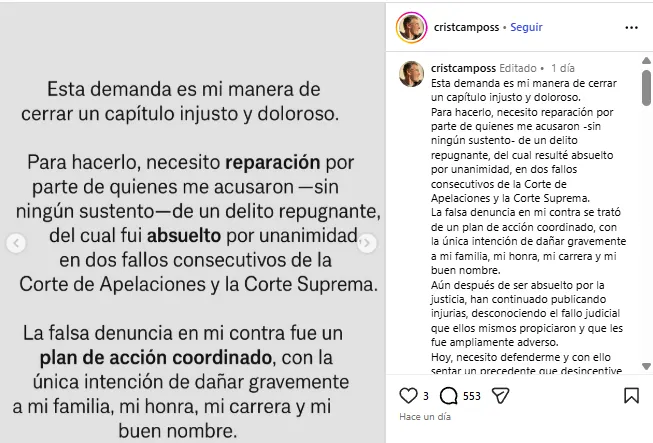Open comments via the speech bubble icon
653x443 pixels.
point(448,395)
